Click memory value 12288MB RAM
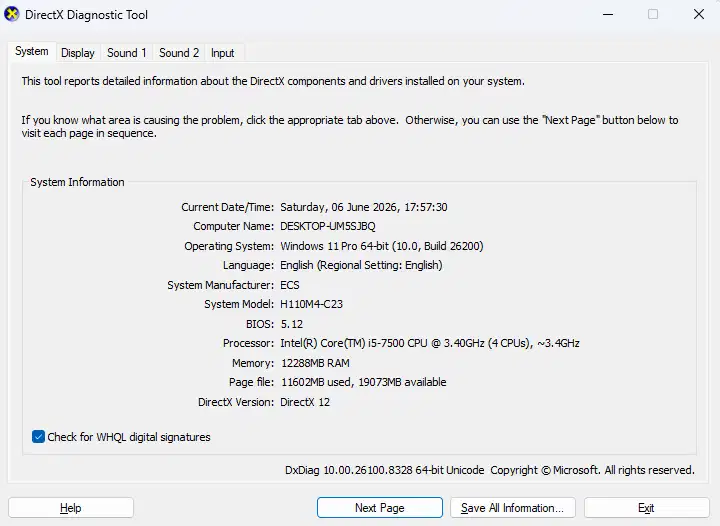Screen dimensions: 720x526 [315, 363]
